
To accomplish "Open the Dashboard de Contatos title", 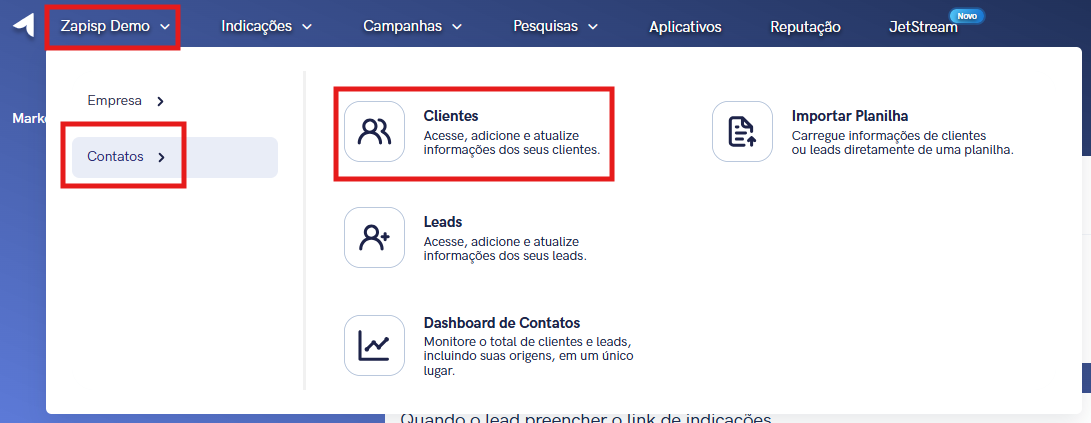I will click(x=501, y=323).
